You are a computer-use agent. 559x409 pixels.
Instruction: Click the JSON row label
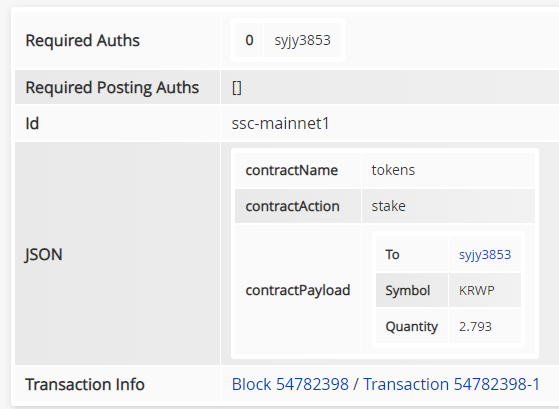(x=43, y=255)
